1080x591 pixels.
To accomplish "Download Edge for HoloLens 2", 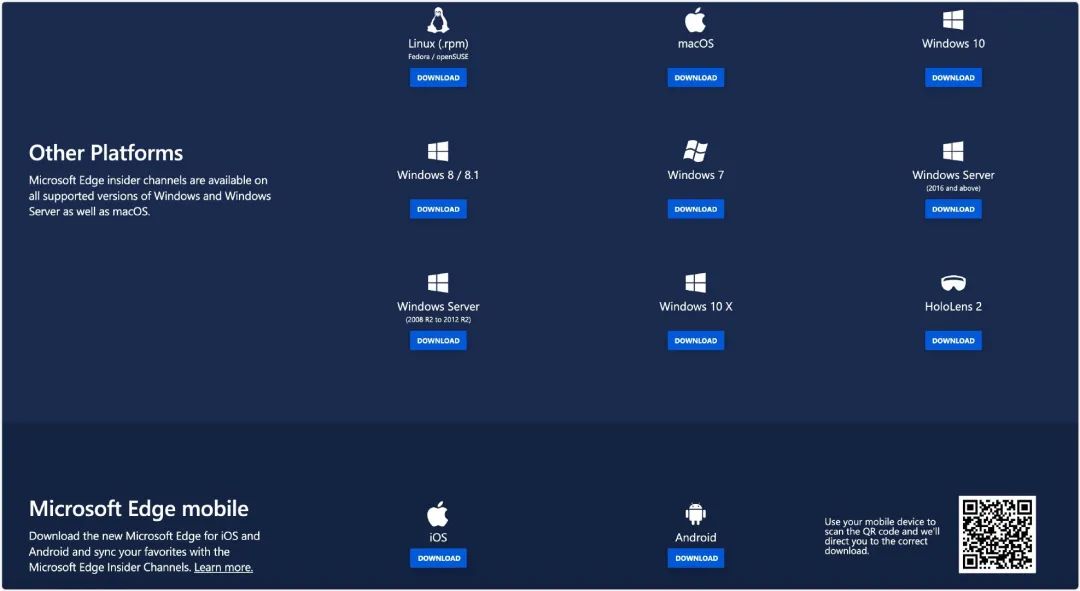I will click(953, 341).
